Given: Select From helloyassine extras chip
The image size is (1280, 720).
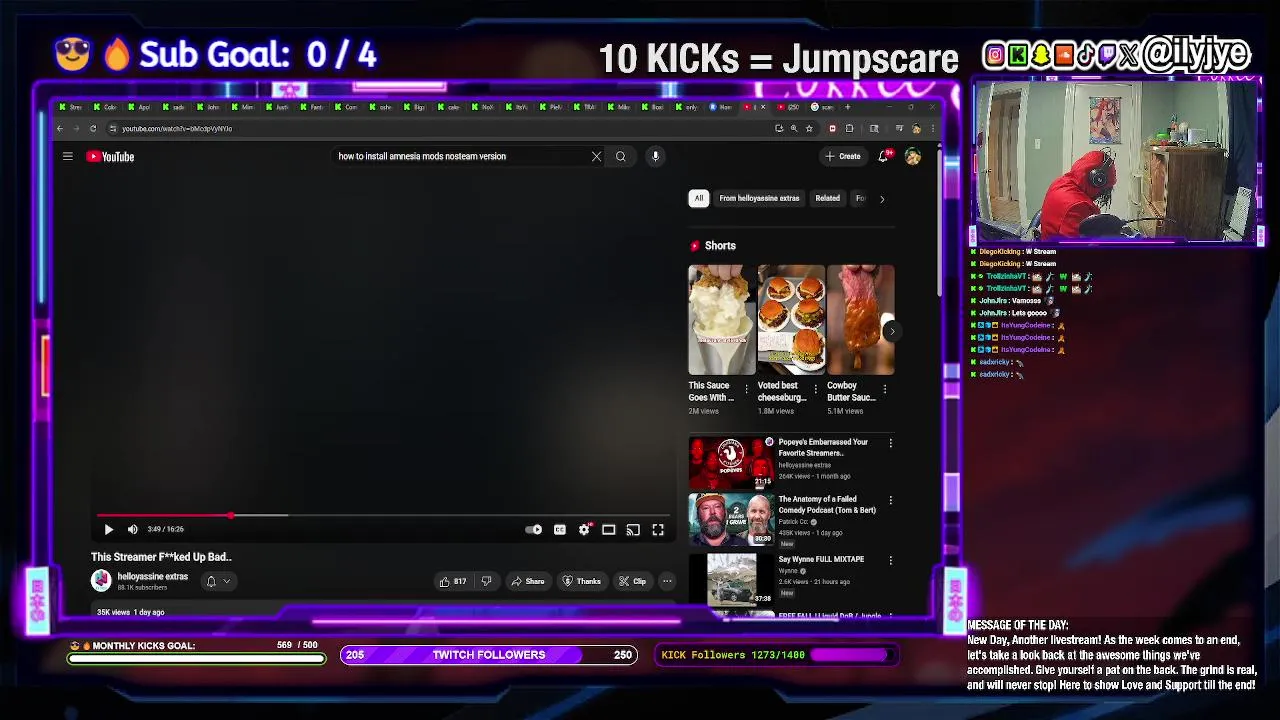Looking at the screenshot, I should point(759,198).
